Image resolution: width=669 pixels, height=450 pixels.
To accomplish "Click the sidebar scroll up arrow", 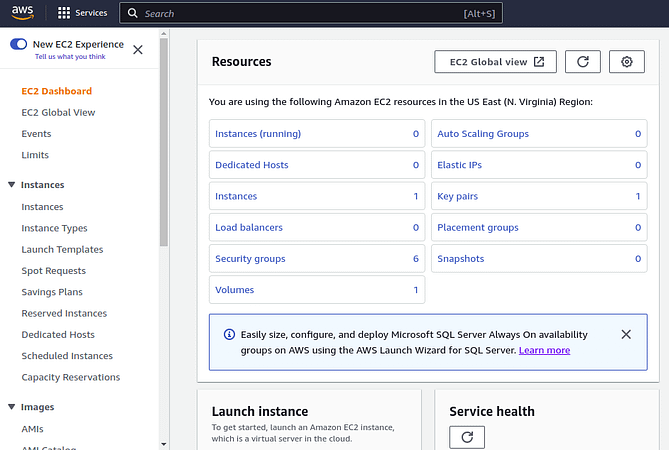I will pos(164,33).
